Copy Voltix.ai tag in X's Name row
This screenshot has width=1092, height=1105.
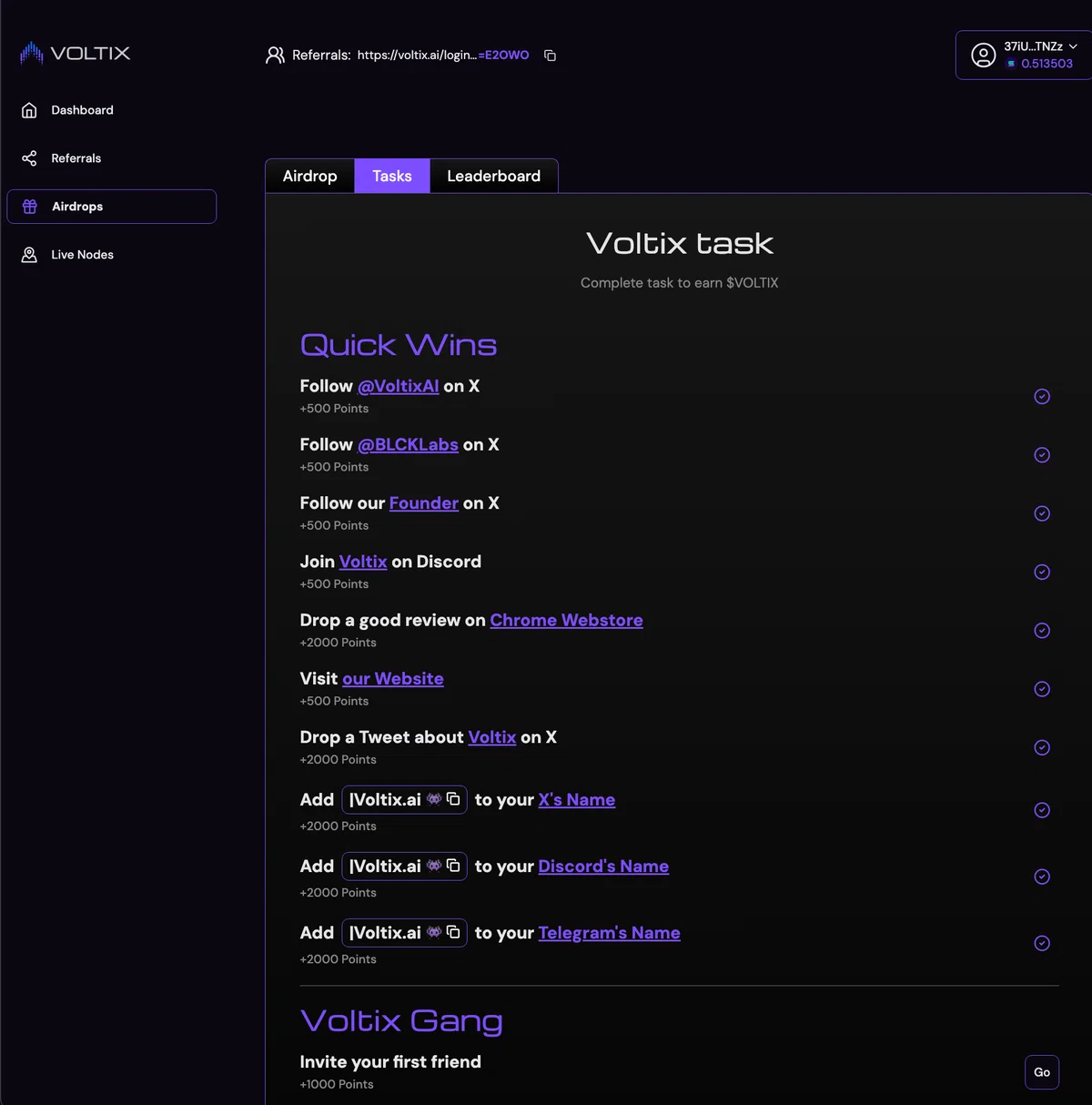point(453,799)
